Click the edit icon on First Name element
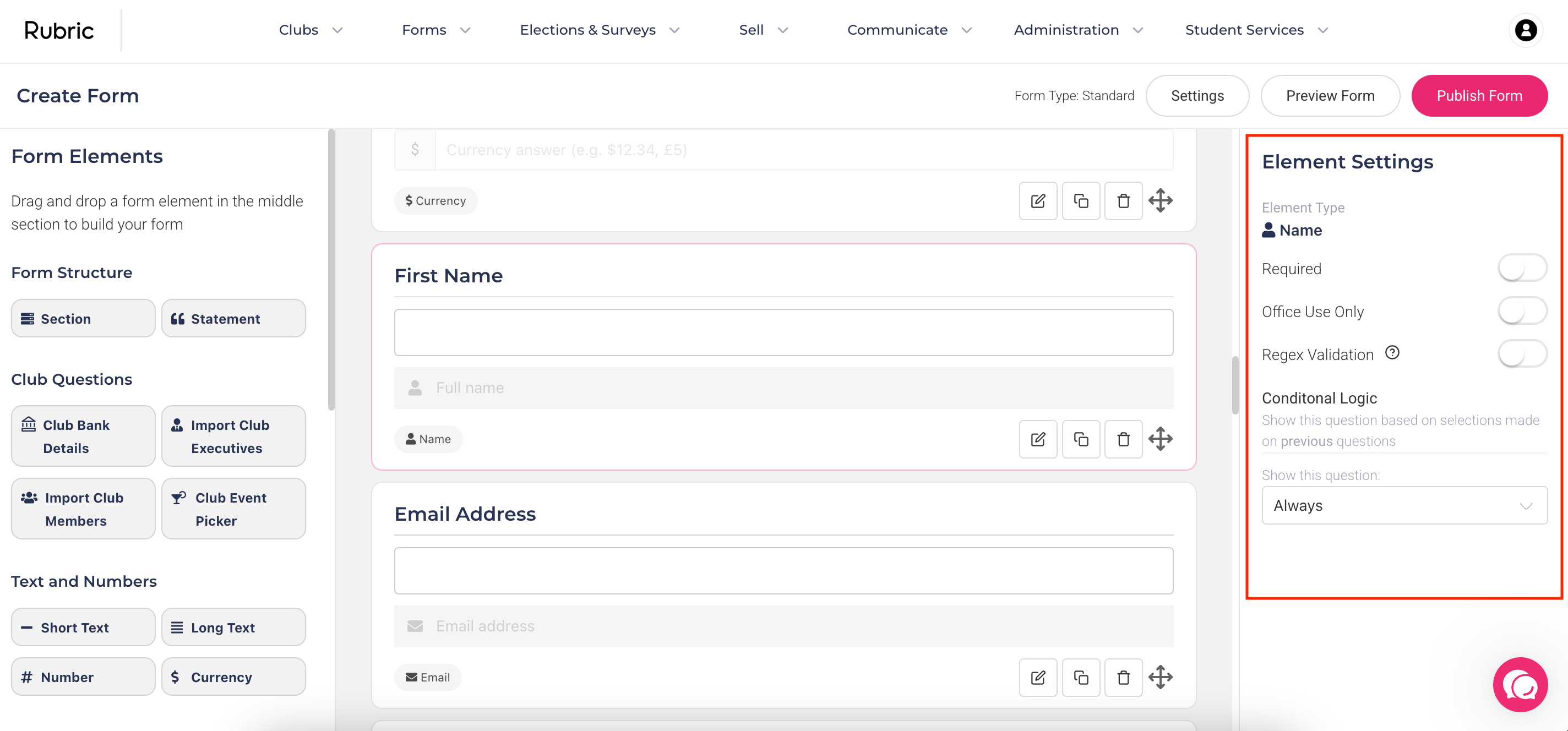Image resolution: width=1568 pixels, height=731 pixels. coord(1038,439)
